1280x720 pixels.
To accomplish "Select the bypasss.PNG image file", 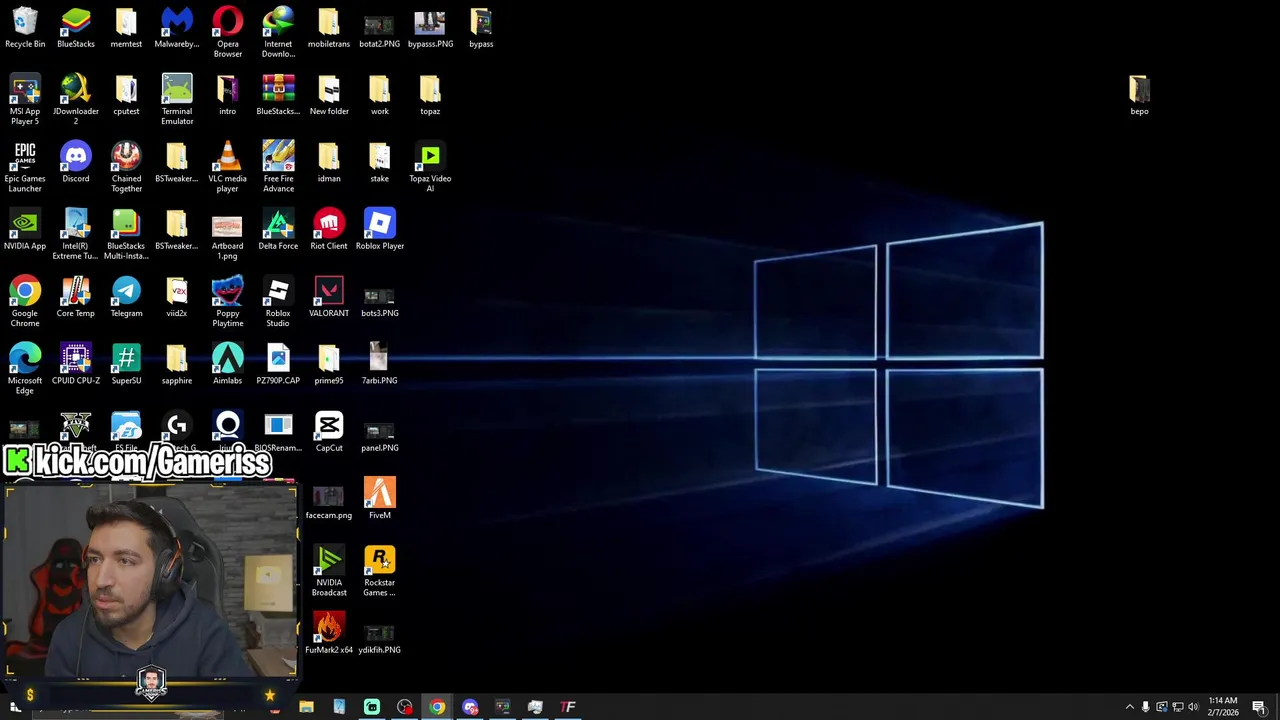I will (x=430, y=28).
